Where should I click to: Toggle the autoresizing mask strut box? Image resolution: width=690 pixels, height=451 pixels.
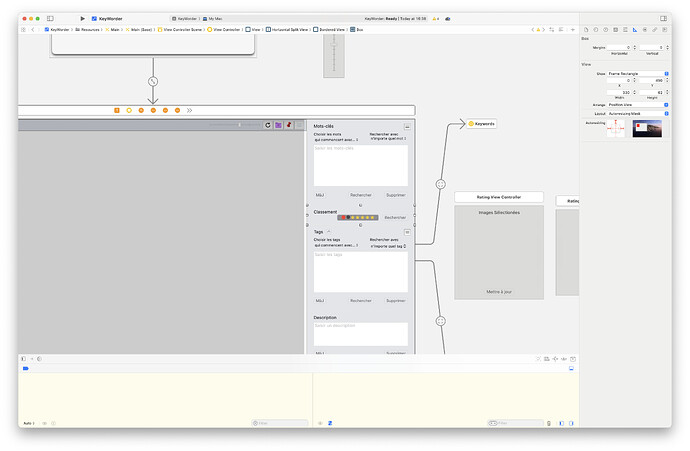click(616, 129)
